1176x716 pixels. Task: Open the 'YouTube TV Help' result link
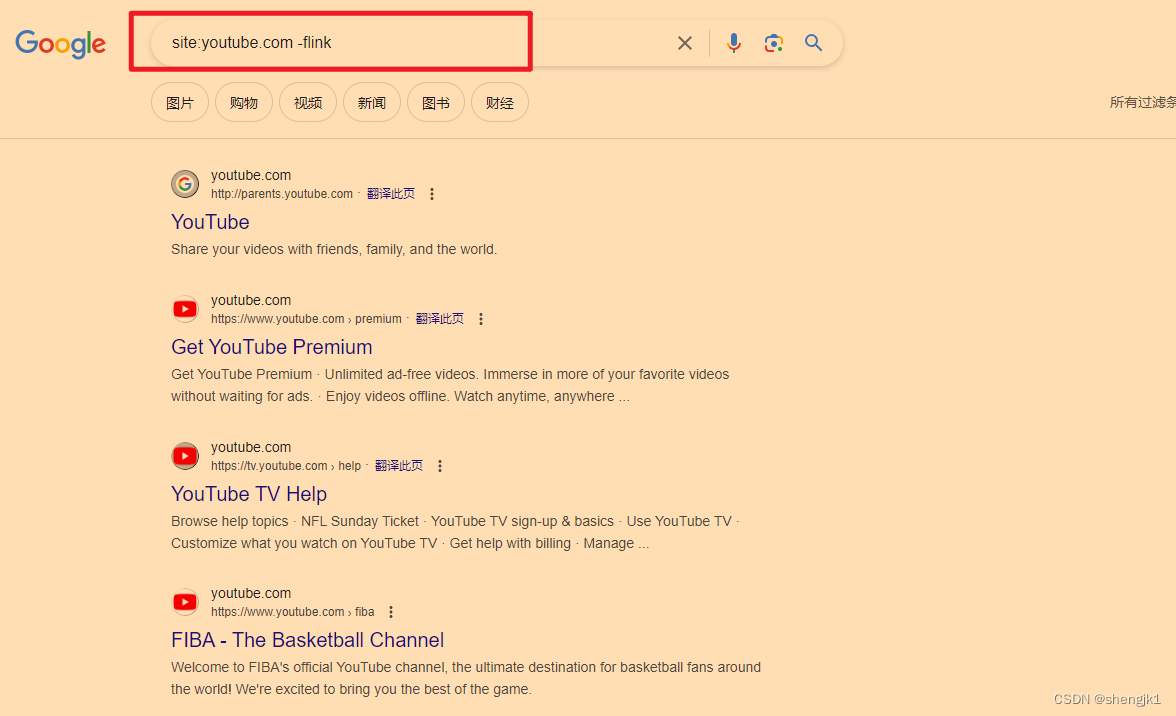249,494
